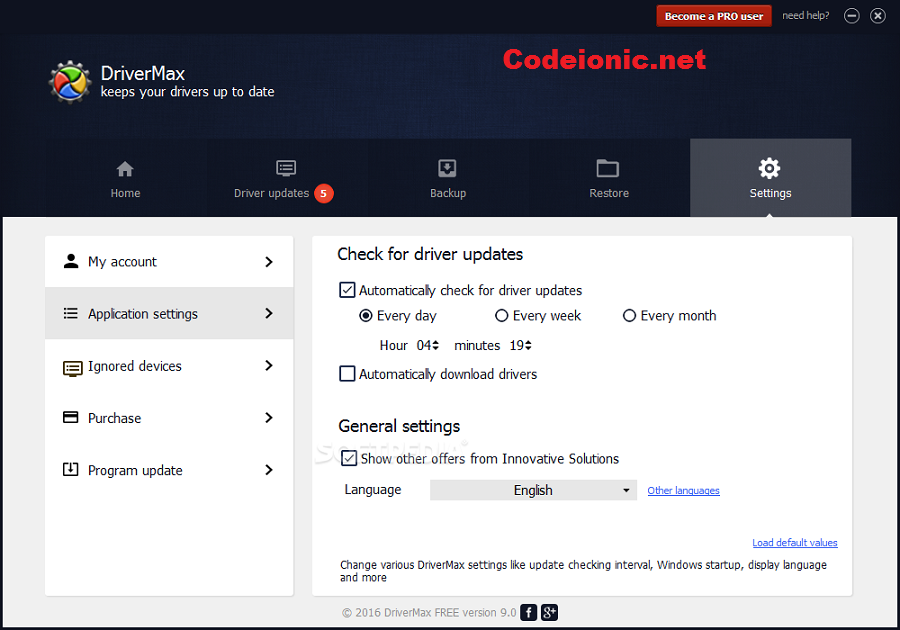The width and height of the screenshot is (900, 630).
Task: Minimize the DriverMax window
Action: pos(852,16)
